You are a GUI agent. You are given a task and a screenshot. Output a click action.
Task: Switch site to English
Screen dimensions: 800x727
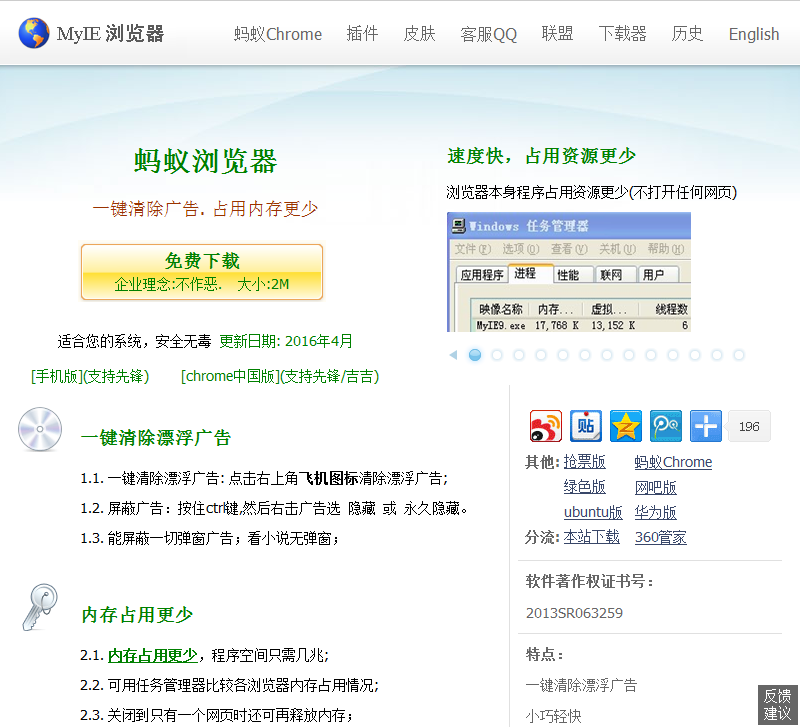tap(754, 34)
